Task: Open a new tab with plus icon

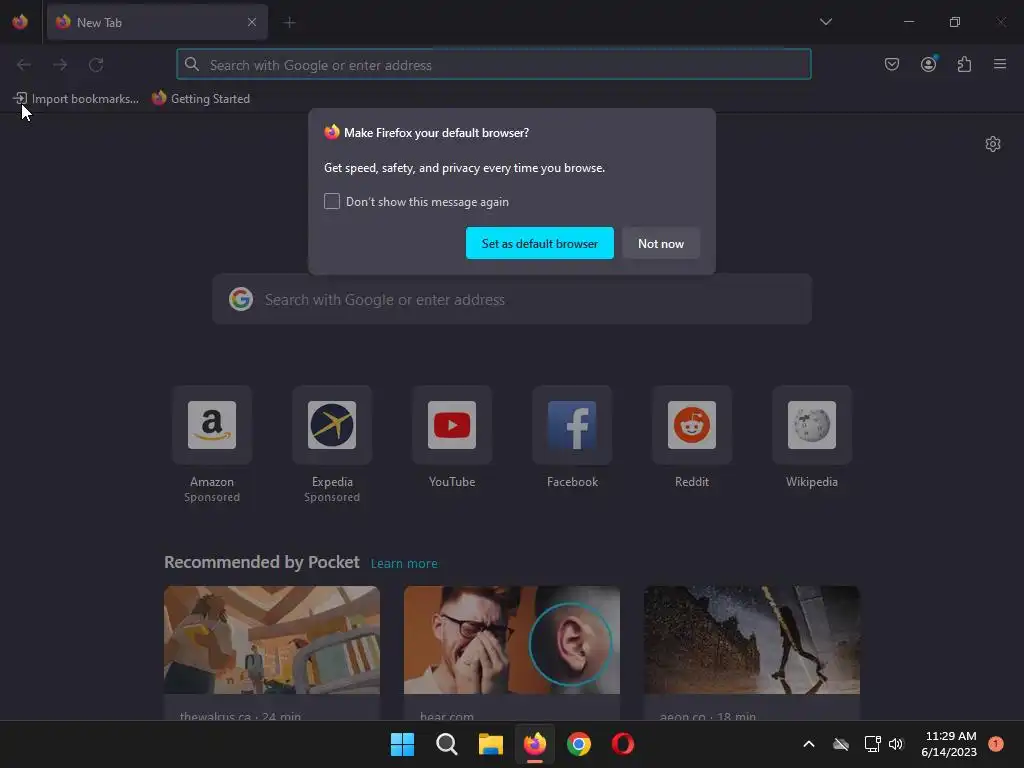Action: (289, 23)
